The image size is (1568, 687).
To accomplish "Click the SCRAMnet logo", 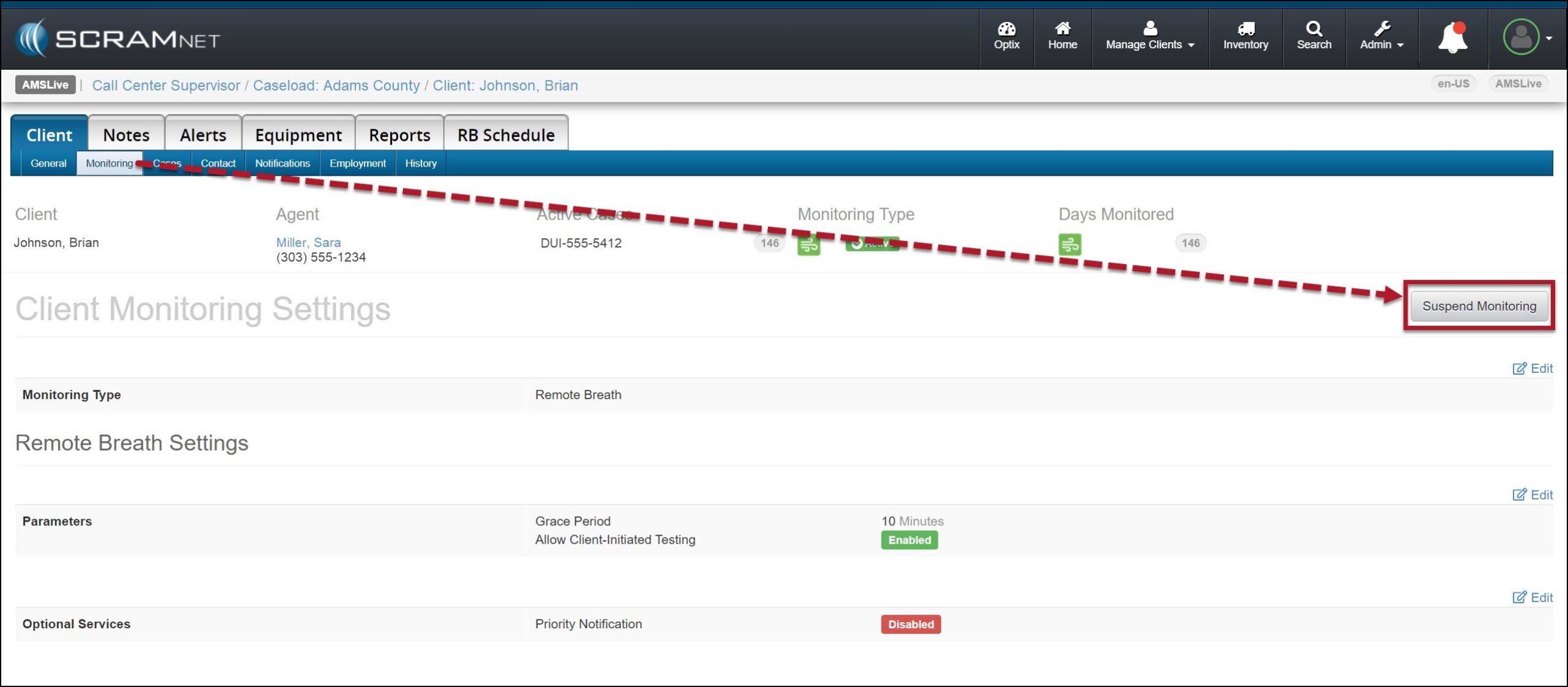I will point(118,39).
